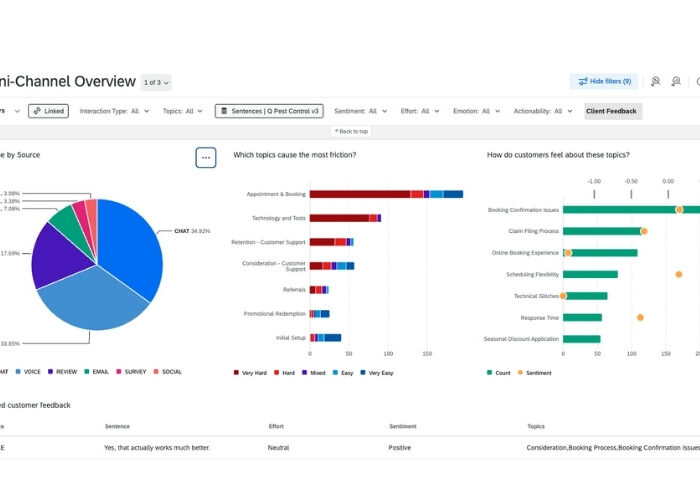Expand the Sentiment filter dropdown
The height and width of the screenshot is (500, 700).
click(361, 111)
